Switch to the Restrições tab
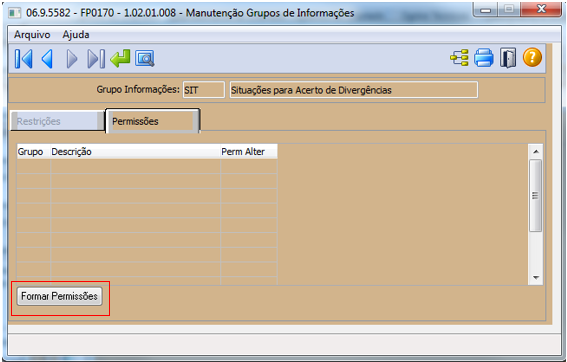Viewport: 567px width, 362px height. [57, 121]
